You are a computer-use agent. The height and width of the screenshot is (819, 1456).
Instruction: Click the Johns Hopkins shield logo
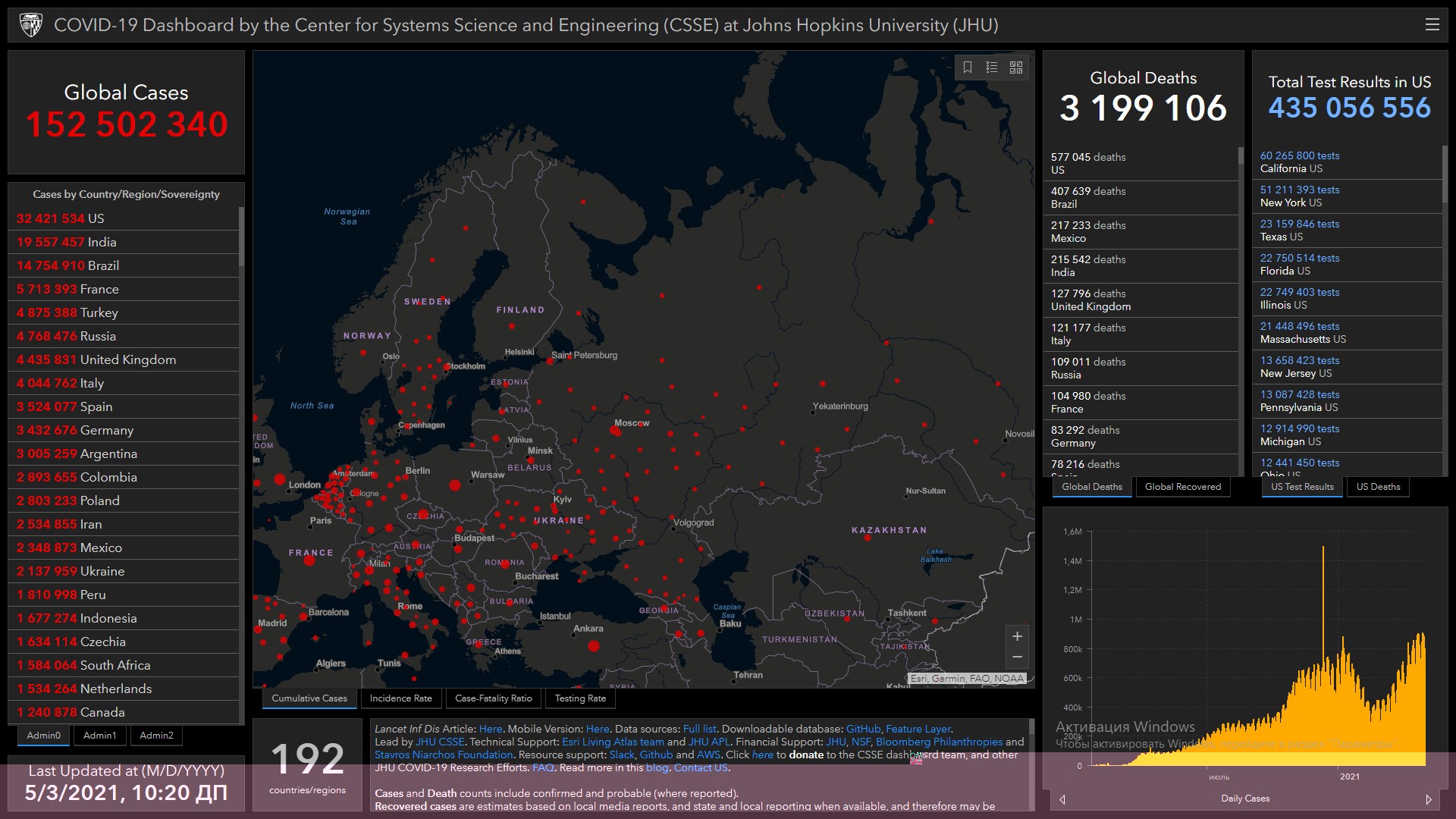point(31,25)
